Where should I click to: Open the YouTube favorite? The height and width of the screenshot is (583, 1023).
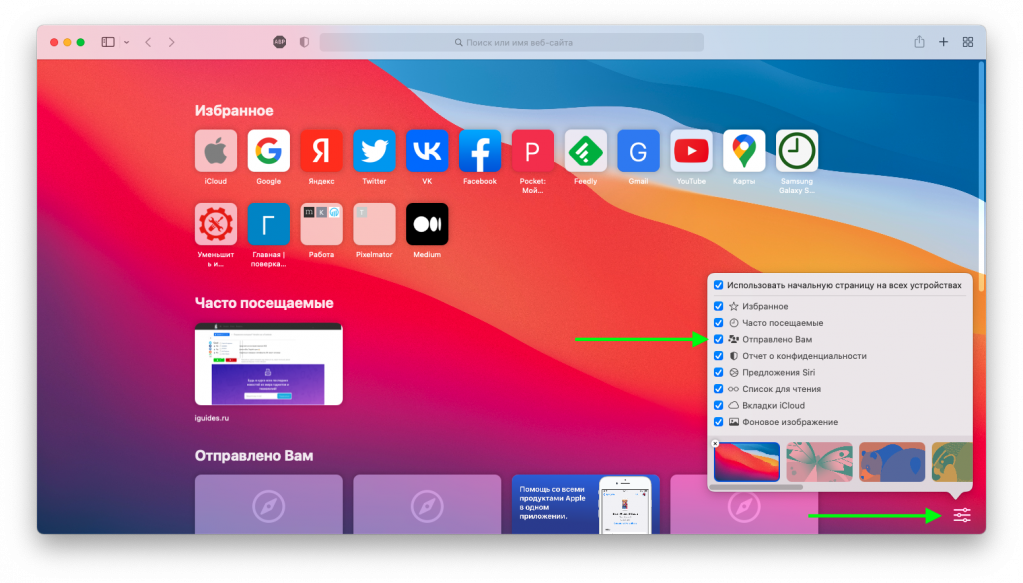691,151
